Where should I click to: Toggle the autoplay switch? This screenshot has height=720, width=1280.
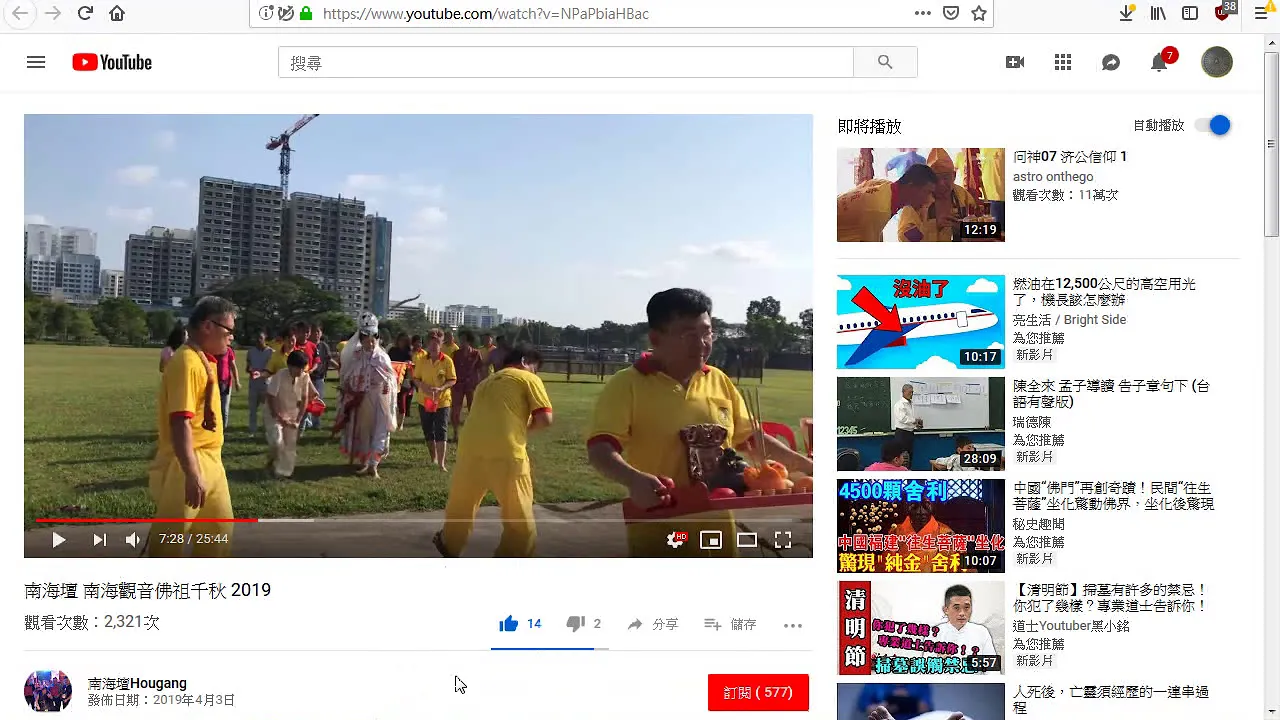click(1212, 125)
